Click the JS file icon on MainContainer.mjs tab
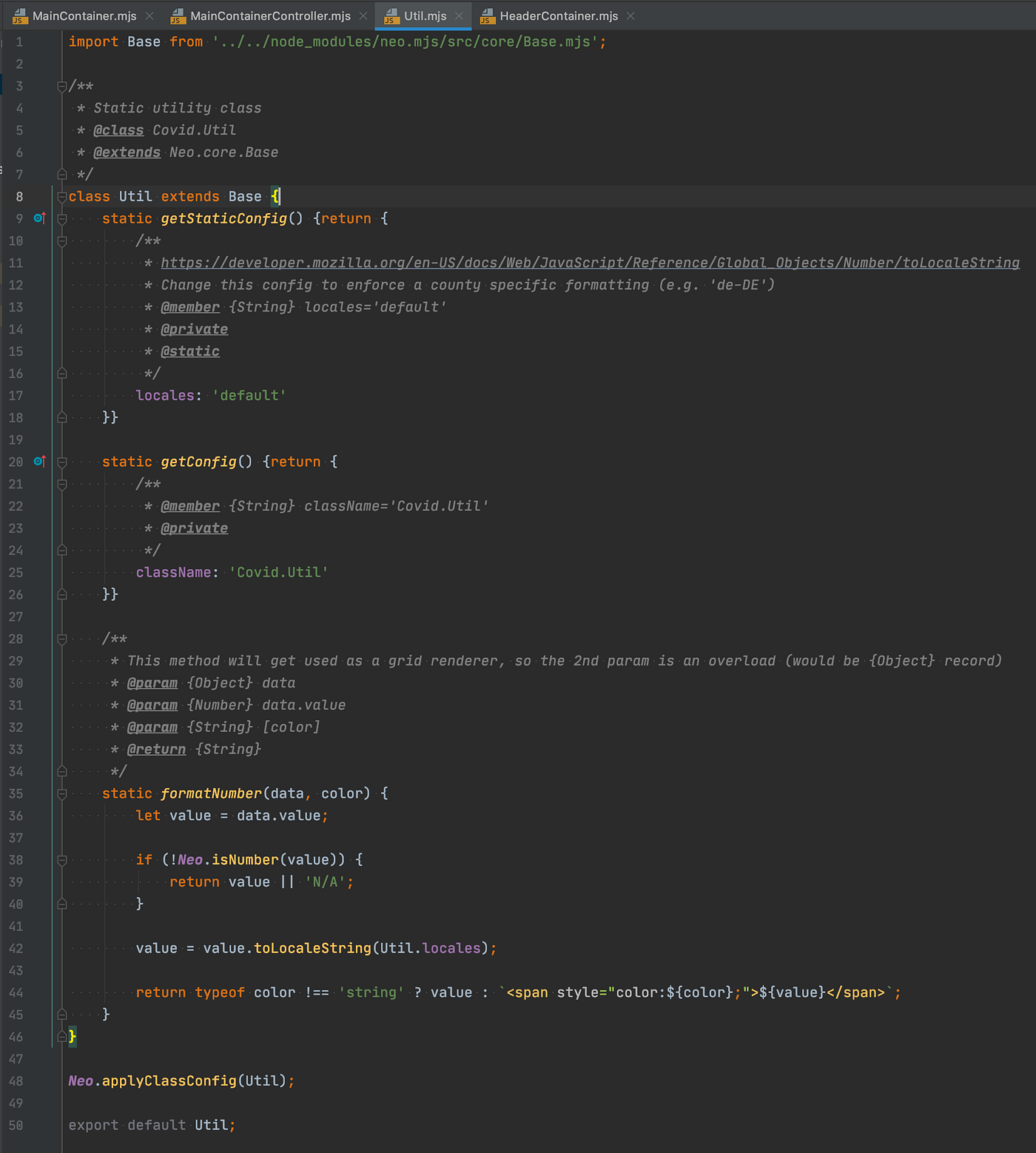This screenshot has width=1036, height=1153. tap(18, 16)
